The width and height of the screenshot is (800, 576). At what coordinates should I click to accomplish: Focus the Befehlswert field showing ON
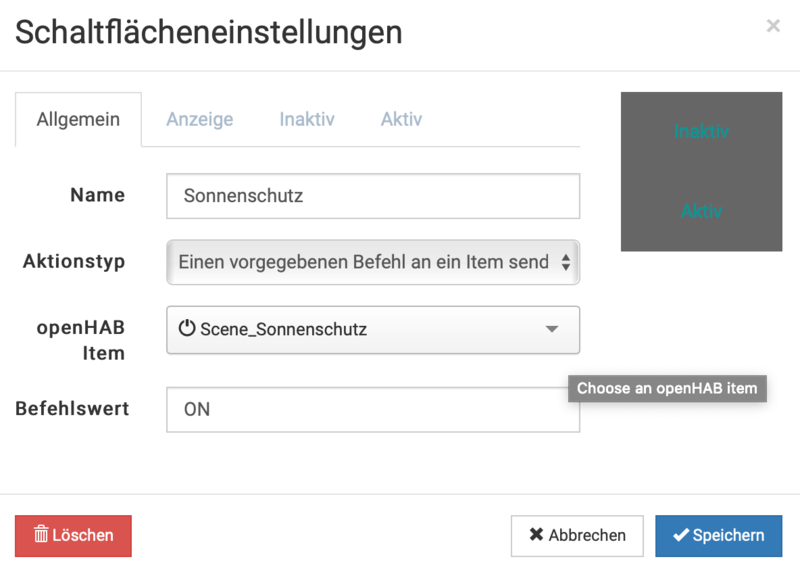click(x=372, y=409)
